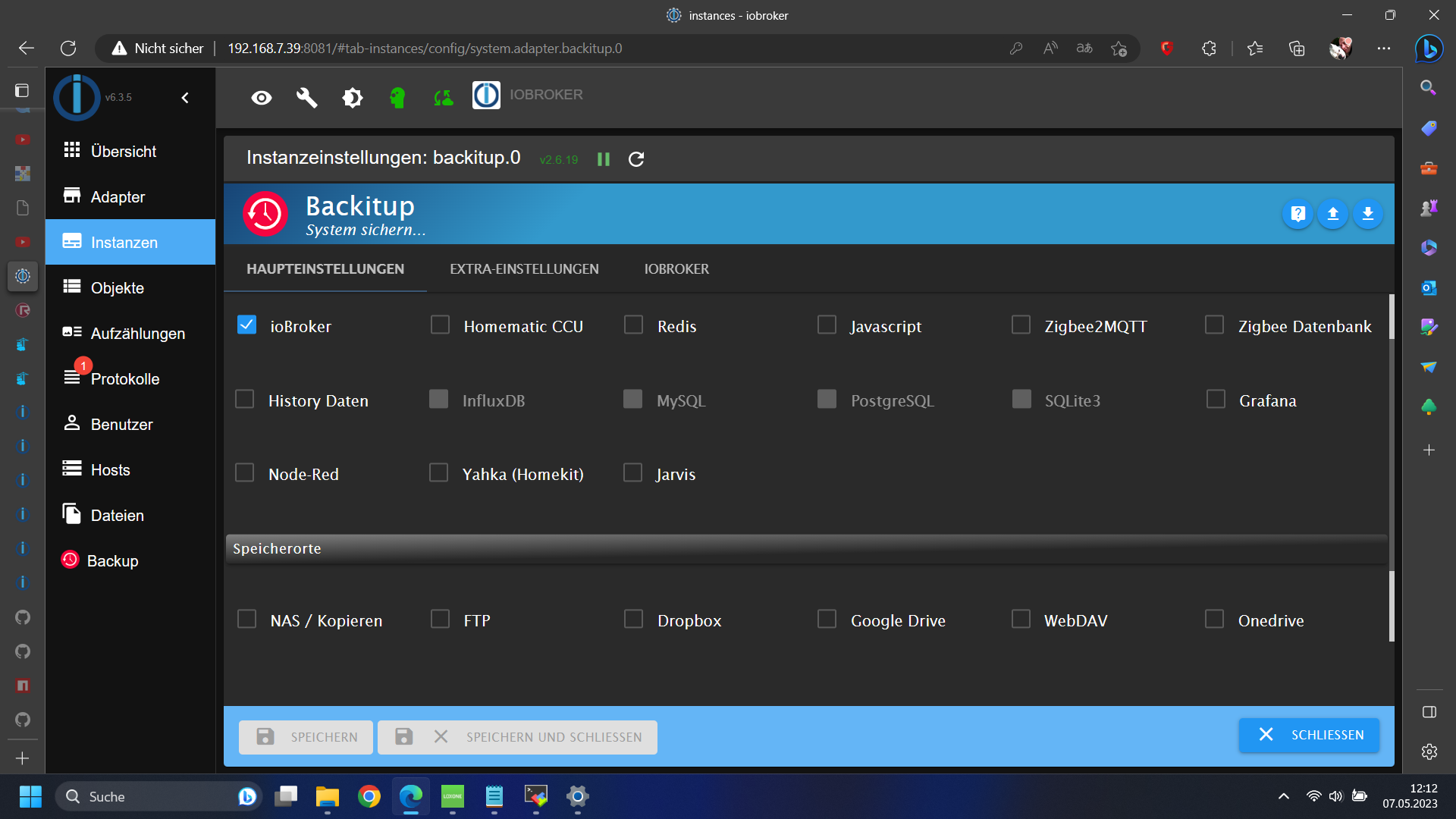Reload the page with browser refresh icon
Screen dimensions: 1456x819
coord(68,49)
